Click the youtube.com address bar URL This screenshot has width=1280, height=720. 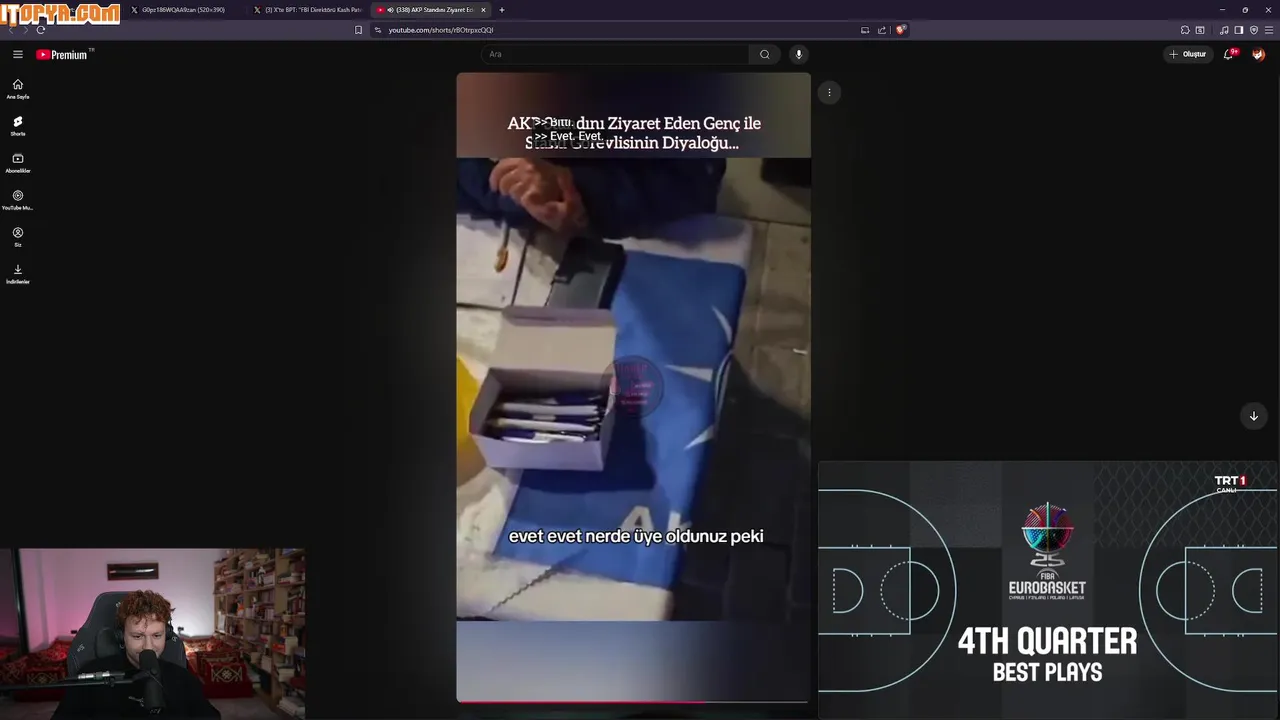coord(440,30)
